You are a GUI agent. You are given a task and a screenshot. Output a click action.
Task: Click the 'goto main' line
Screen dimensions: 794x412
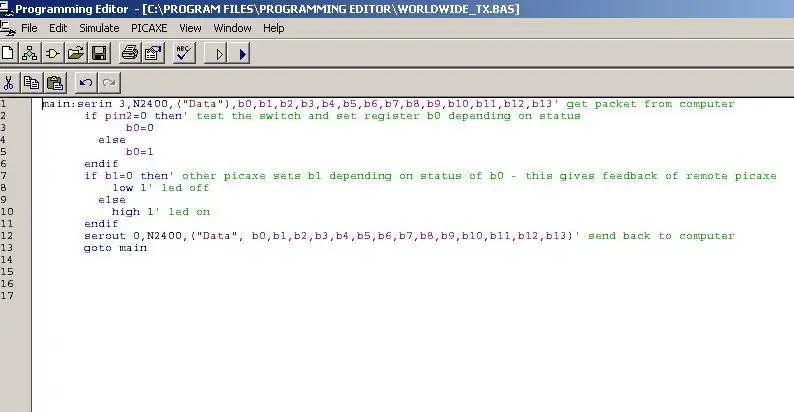(115, 248)
